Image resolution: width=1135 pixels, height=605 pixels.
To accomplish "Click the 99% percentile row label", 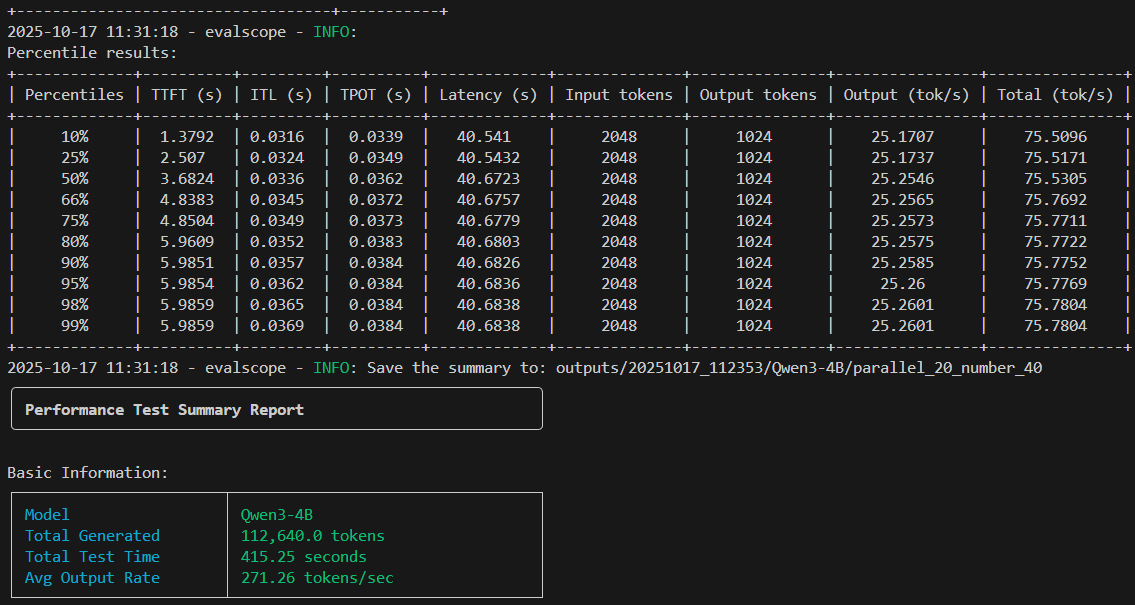I will click(75, 326).
